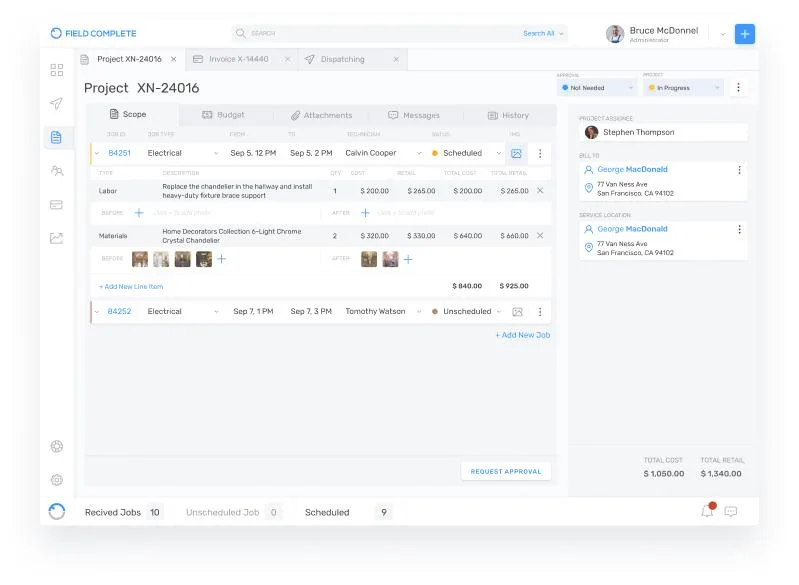
Task: Open job type dropdown for 84251
Action: click(216, 153)
